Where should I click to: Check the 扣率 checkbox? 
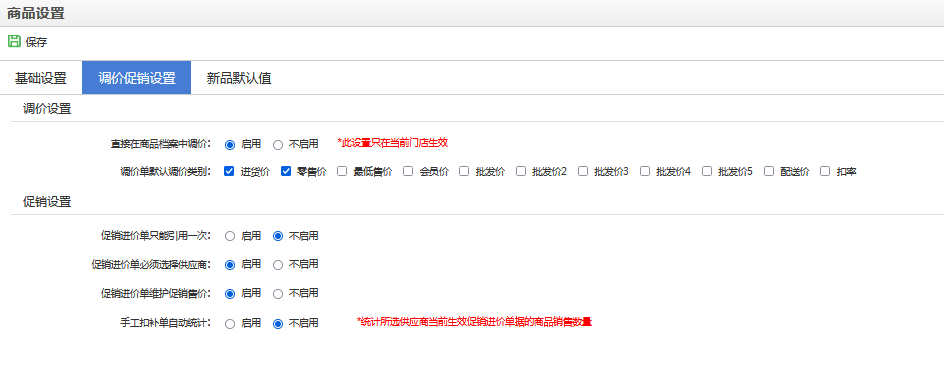click(825, 171)
